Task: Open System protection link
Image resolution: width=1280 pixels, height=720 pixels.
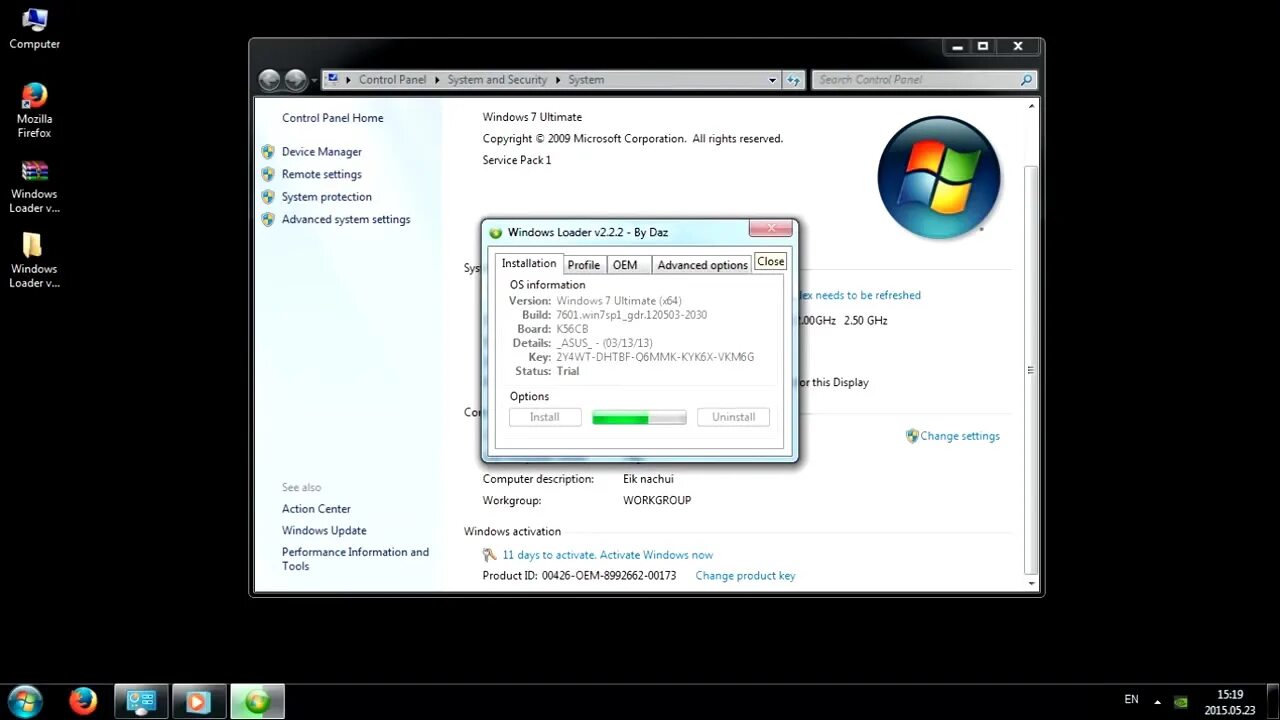Action: [x=326, y=197]
